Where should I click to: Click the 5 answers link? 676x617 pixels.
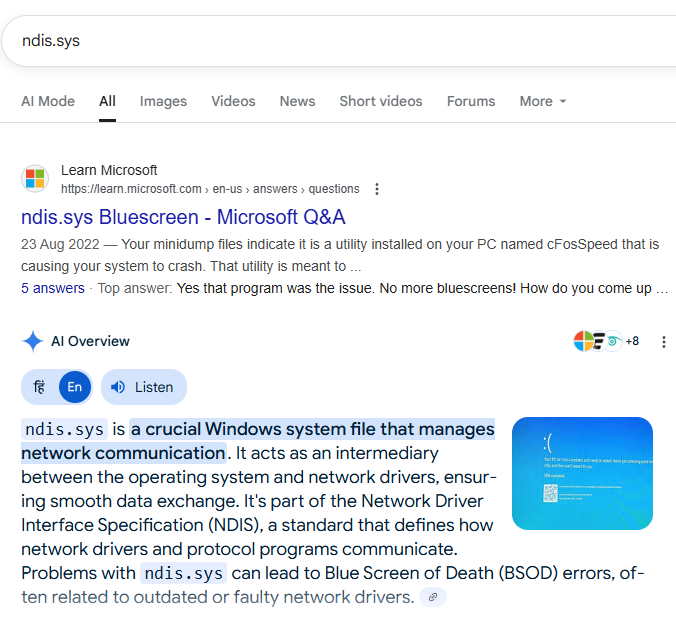pyautogui.click(x=53, y=288)
